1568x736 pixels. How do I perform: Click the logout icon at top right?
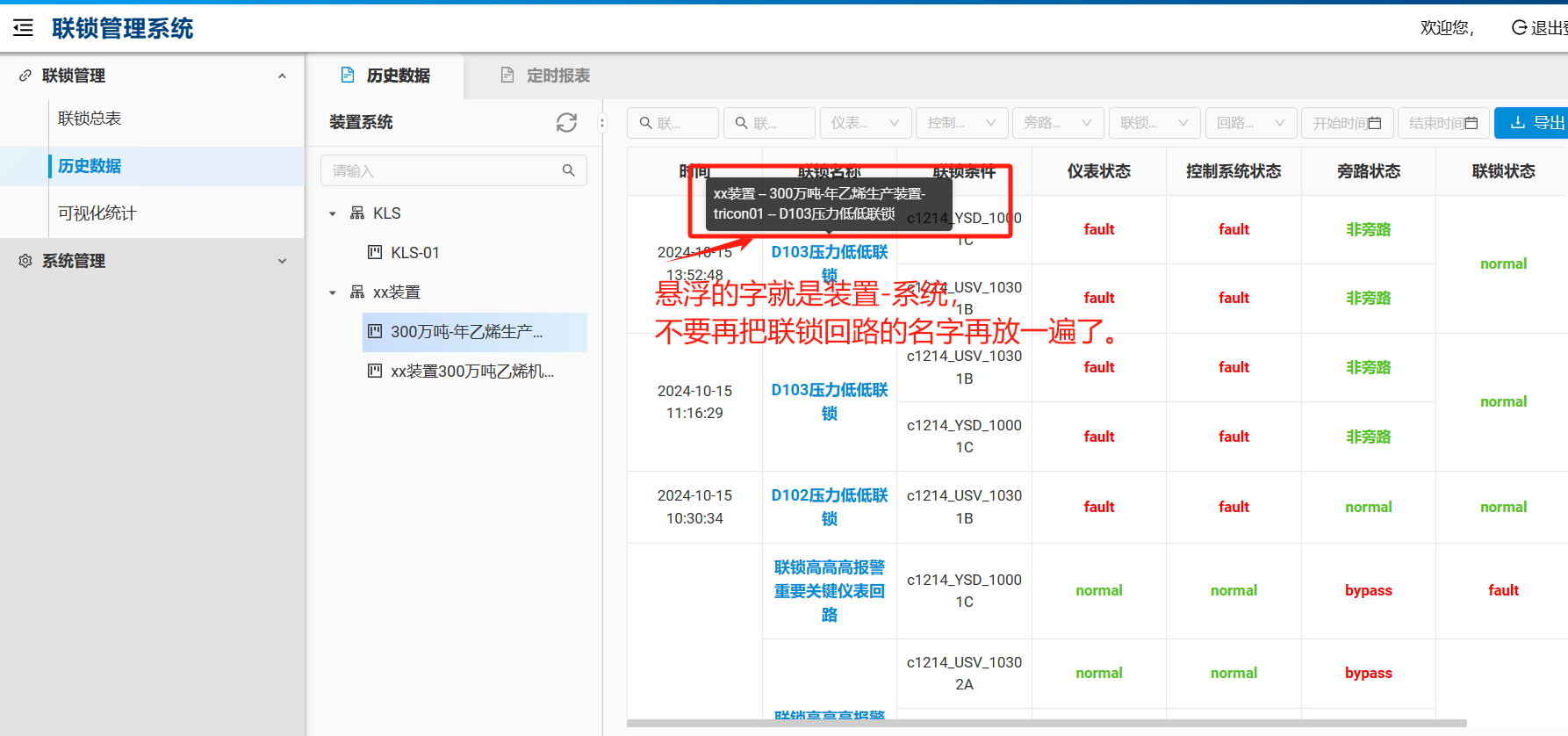click(x=1519, y=28)
